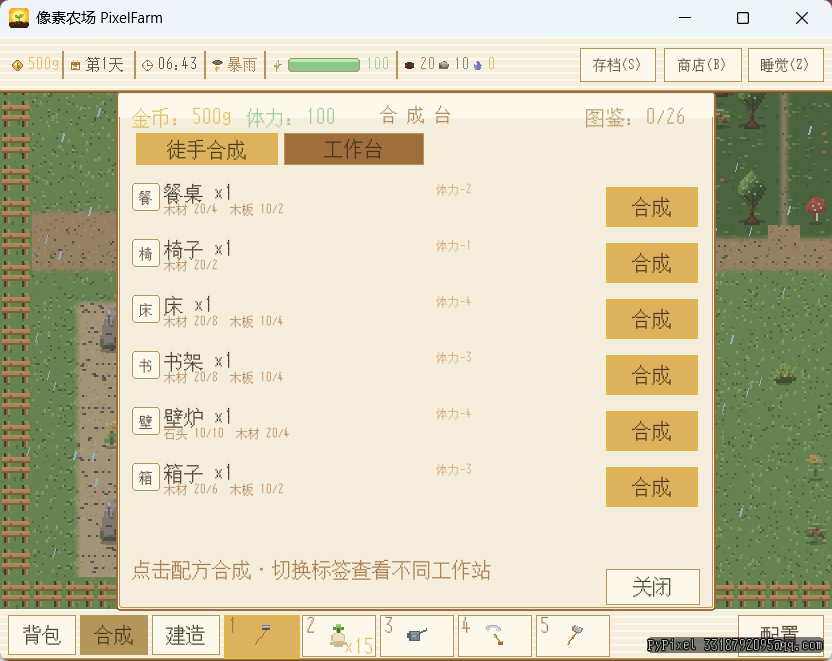Open the 建造 build tab
This screenshot has height=661, width=832.
coord(186,635)
